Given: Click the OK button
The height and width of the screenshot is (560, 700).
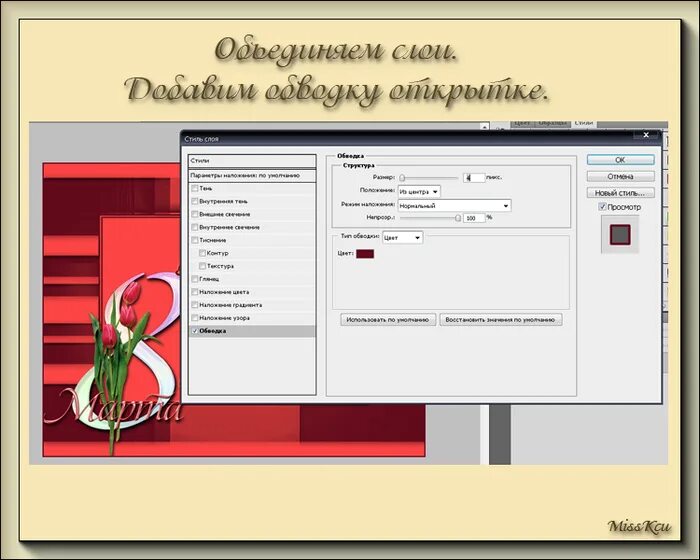Looking at the screenshot, I should click(621, 160).
